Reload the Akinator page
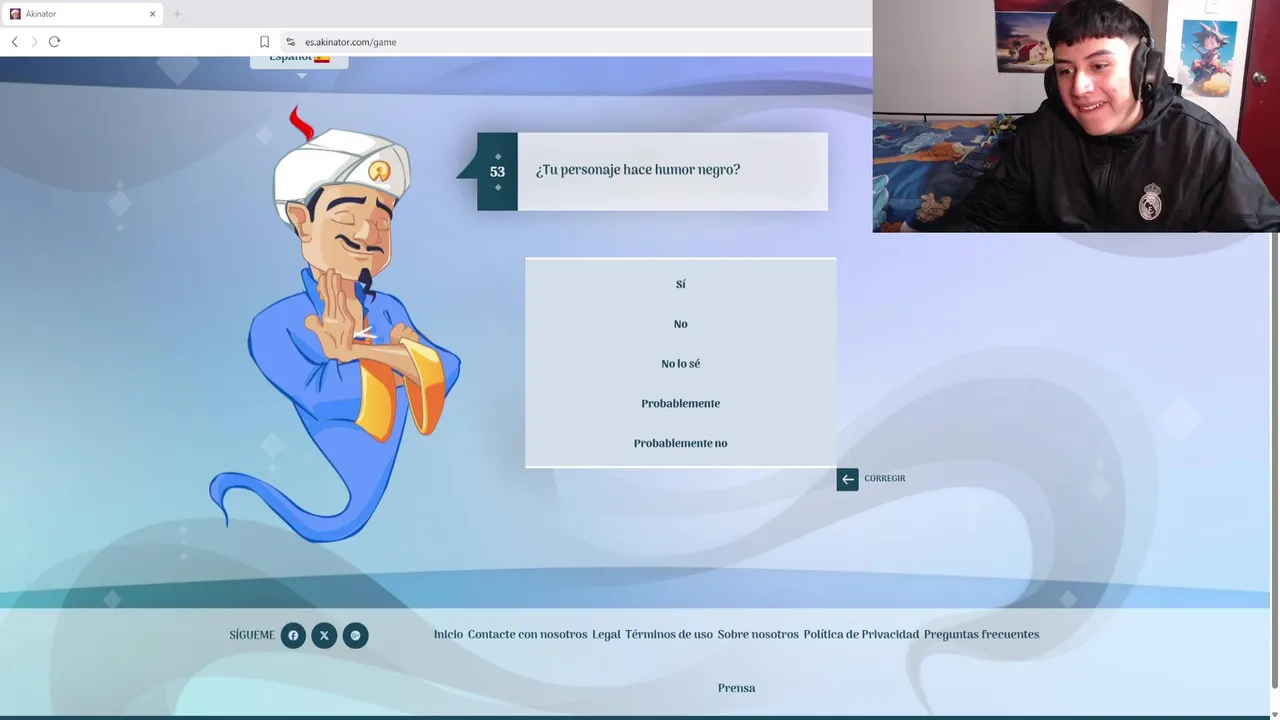 (54, 42)
